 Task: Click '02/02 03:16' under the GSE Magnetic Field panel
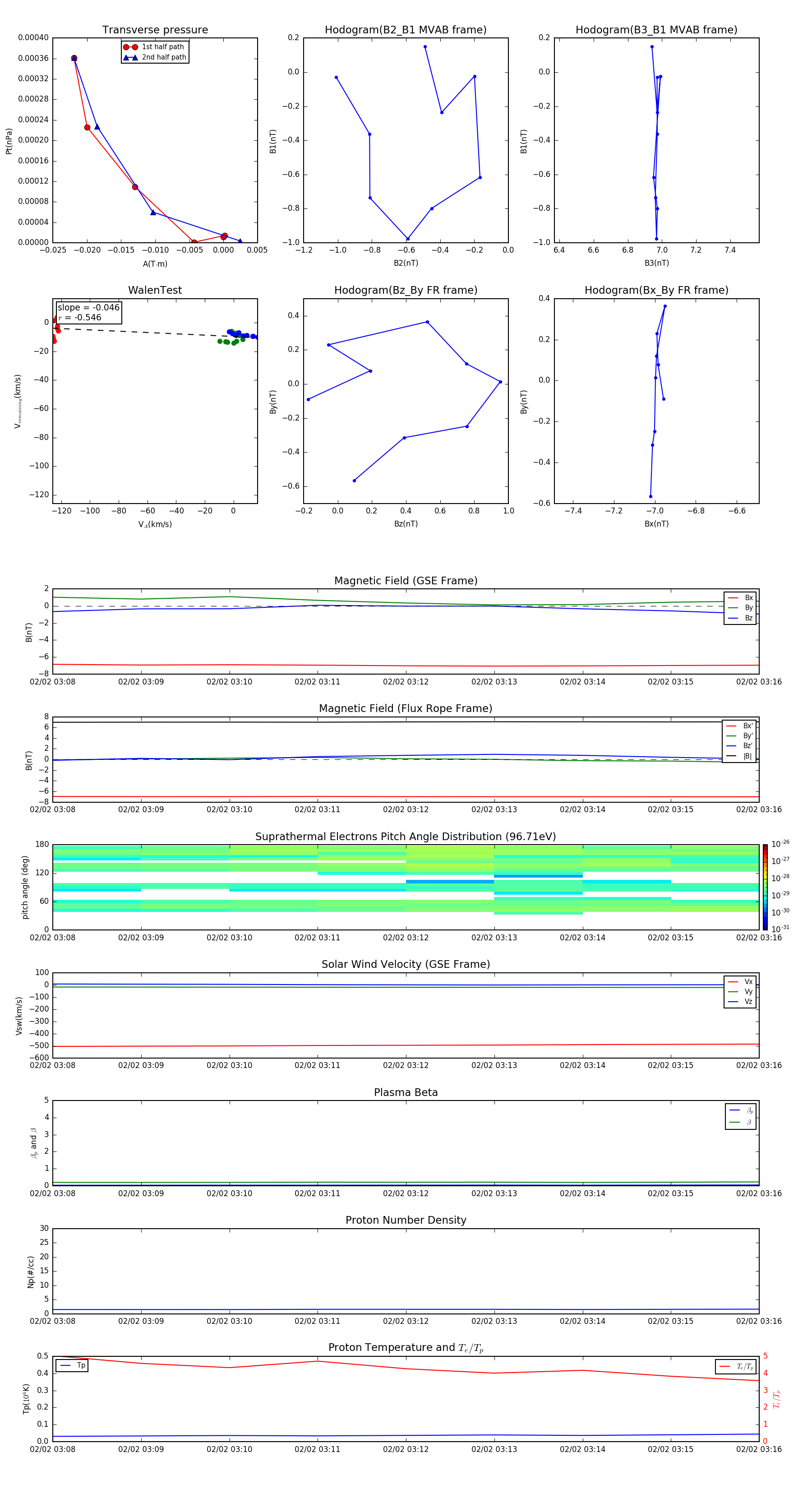point(759,682)
